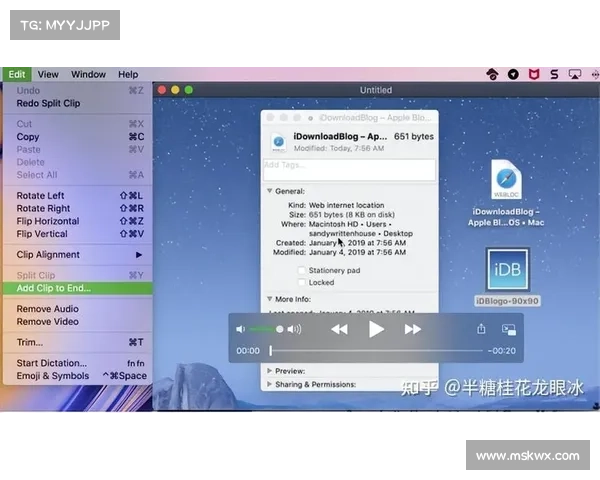
Task: Click the 651 bytes size text
Action: (414, 137)
